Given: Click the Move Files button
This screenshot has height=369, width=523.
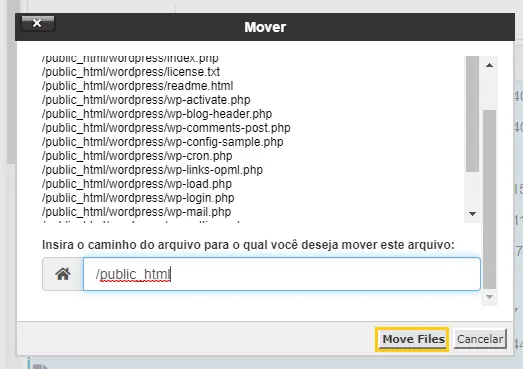Looking at the screenshot, I should [x=412, y=339].
